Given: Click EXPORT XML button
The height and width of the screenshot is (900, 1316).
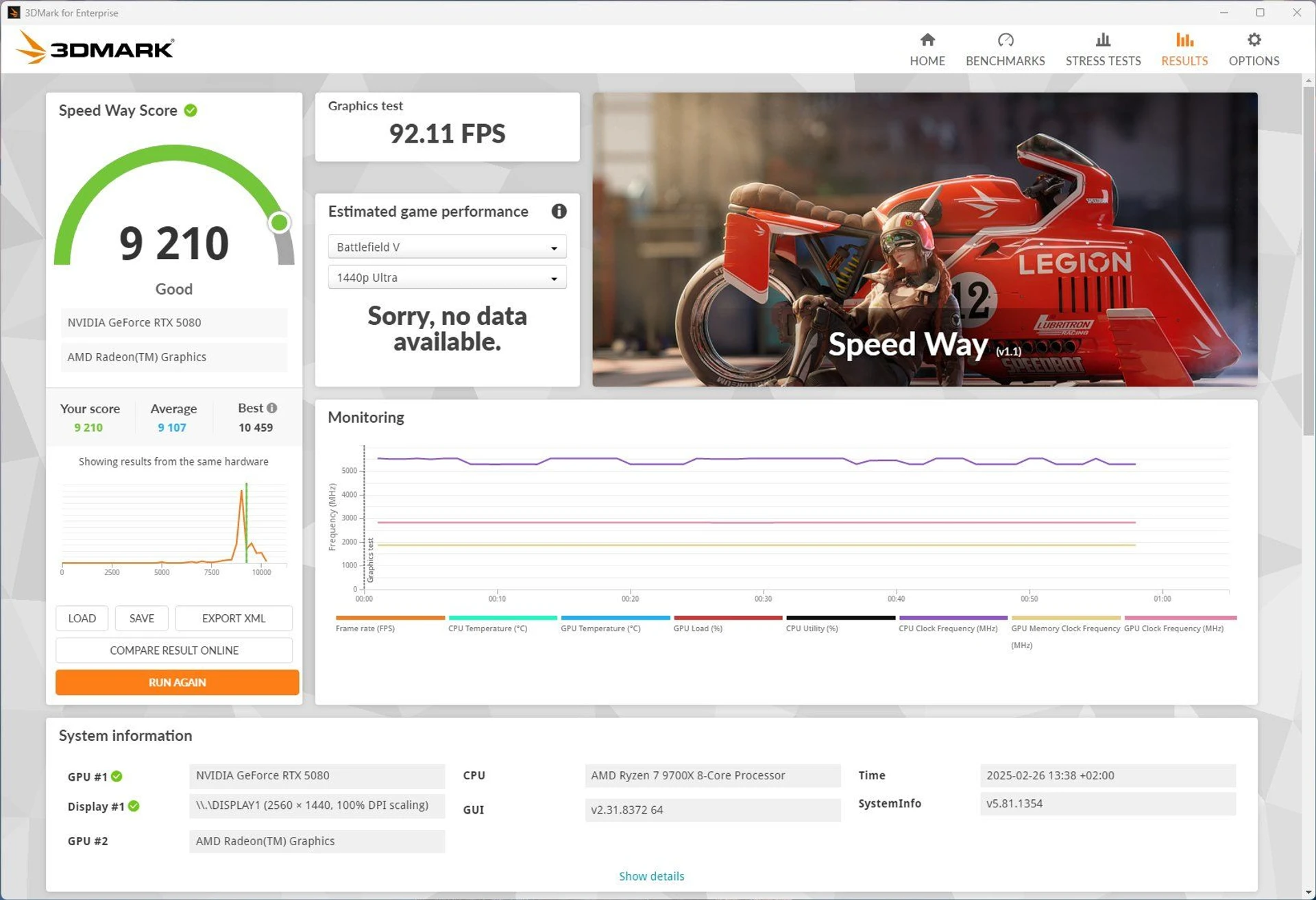Looking at the screenshot, I should coord(234,618).
